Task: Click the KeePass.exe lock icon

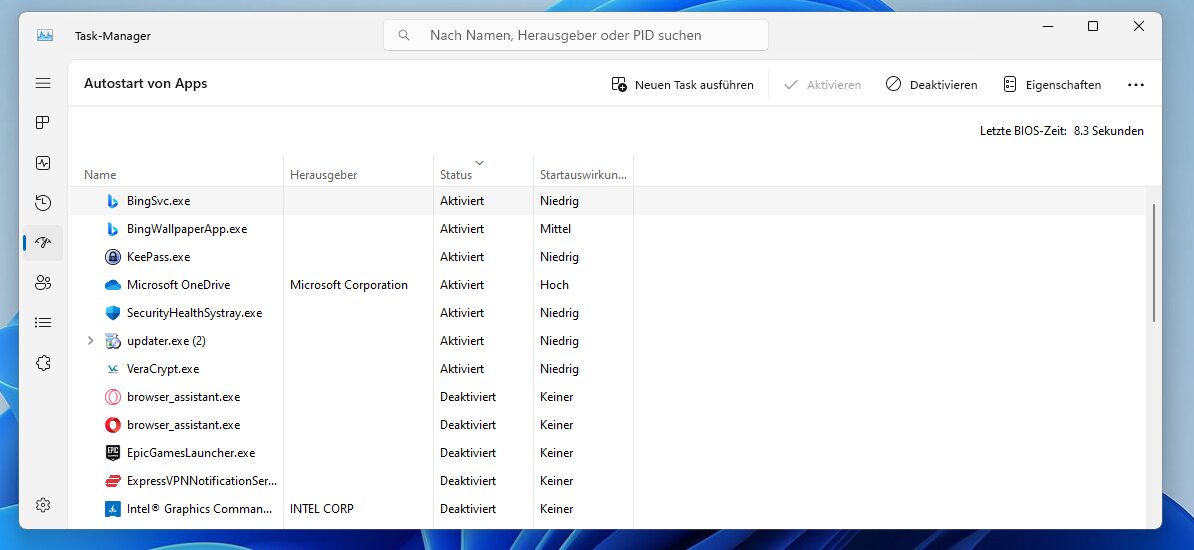Action: [112, 257]
